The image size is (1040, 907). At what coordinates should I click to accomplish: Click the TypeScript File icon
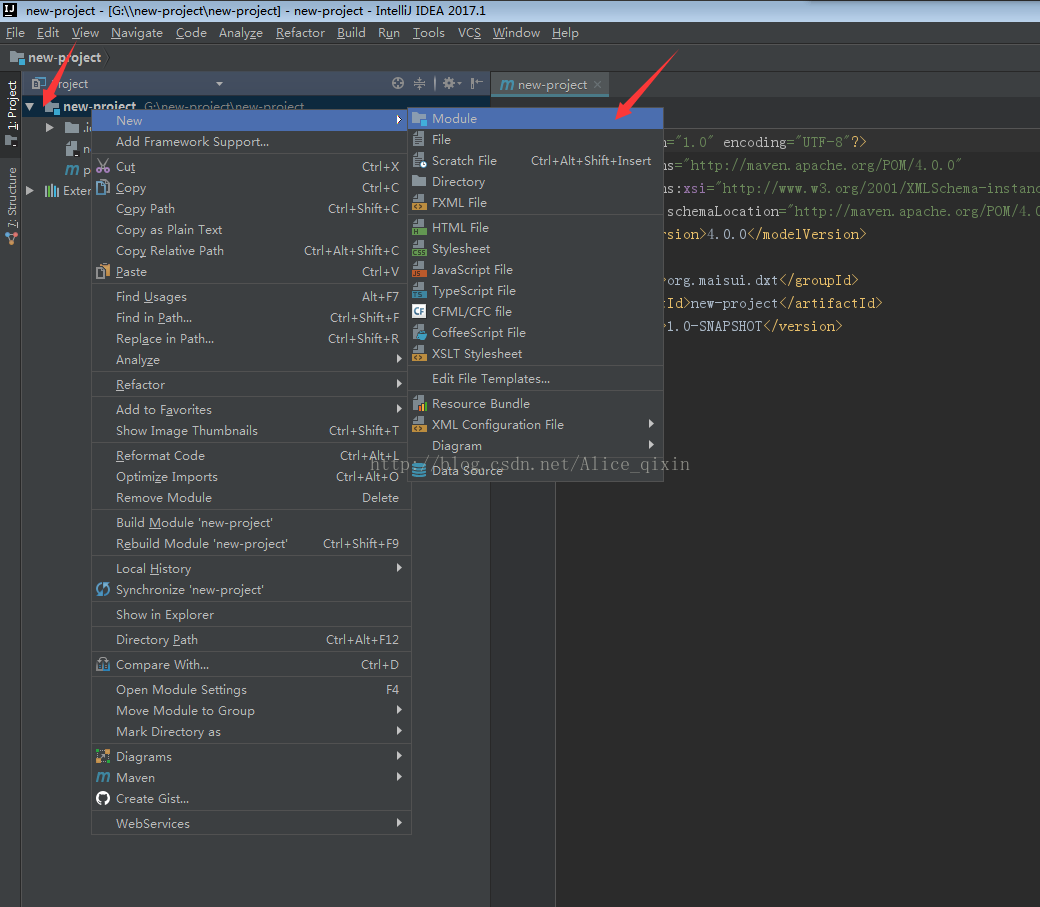click(419, 290)
